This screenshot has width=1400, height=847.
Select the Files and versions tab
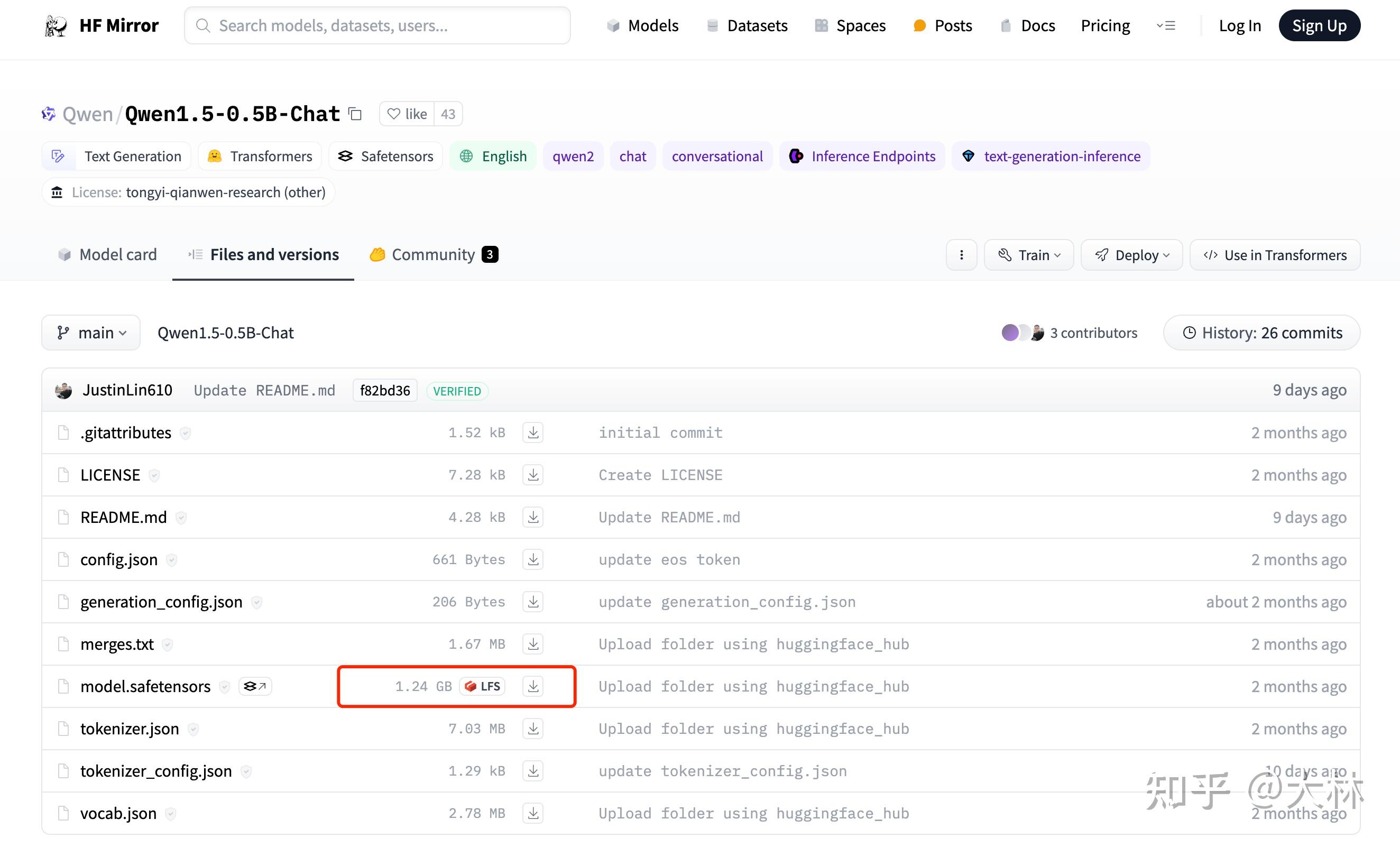(263, 254)
